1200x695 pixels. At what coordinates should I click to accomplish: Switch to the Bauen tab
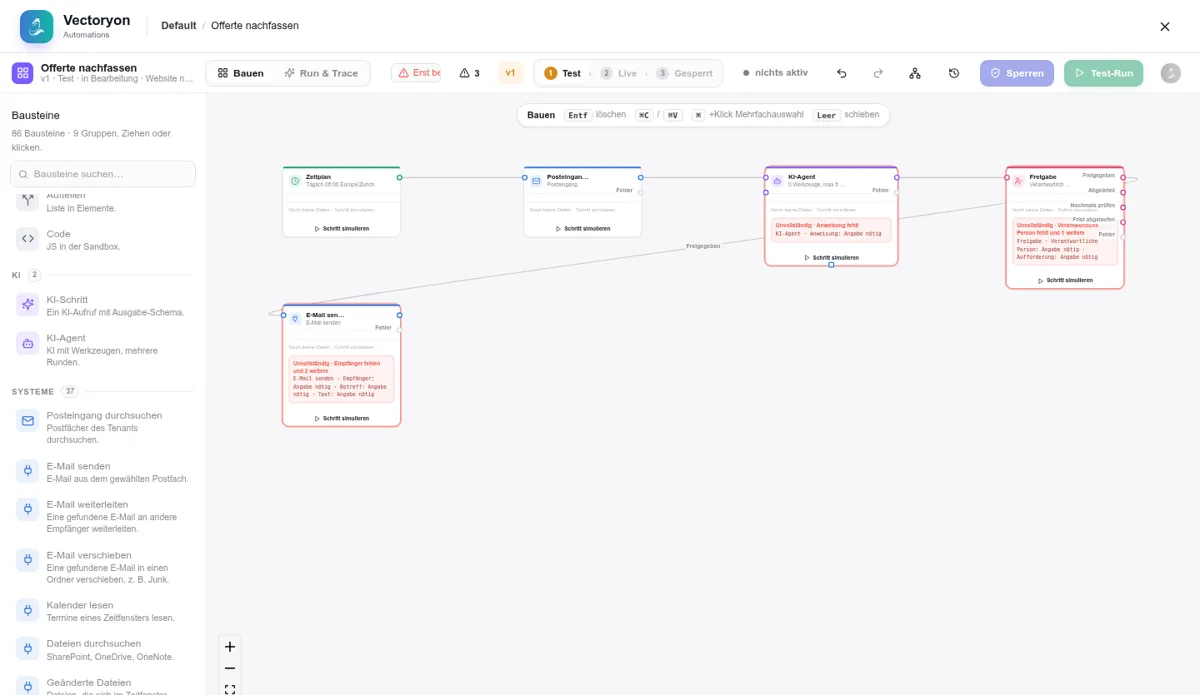coord(241,73)
